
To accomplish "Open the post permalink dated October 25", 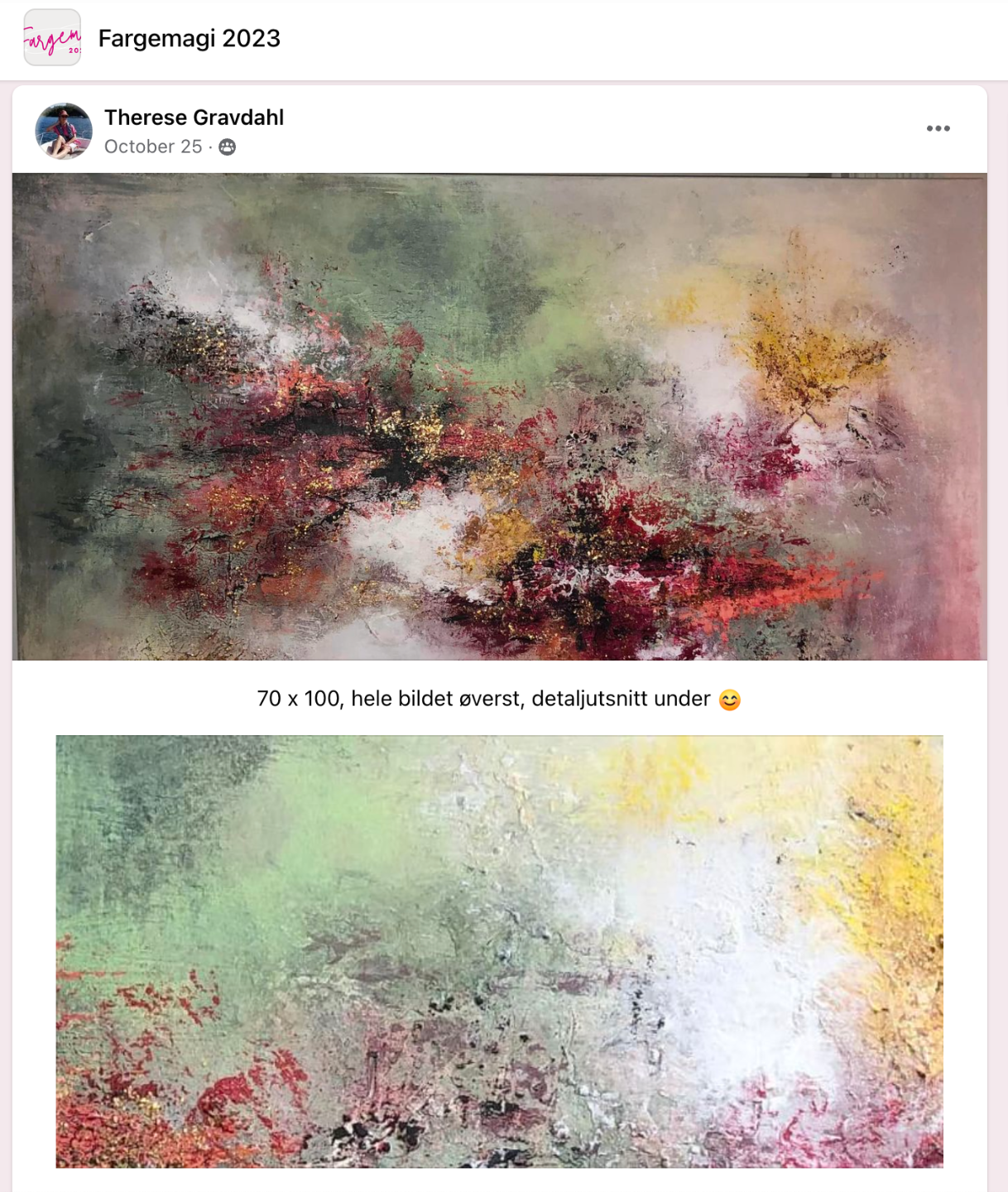I will (x=153, y=147).
